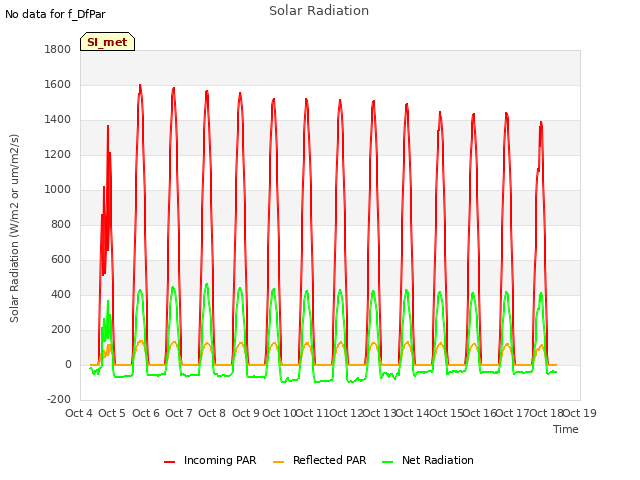
Task: Click the 1200 y-axis tick label
Action: [58, 155]
